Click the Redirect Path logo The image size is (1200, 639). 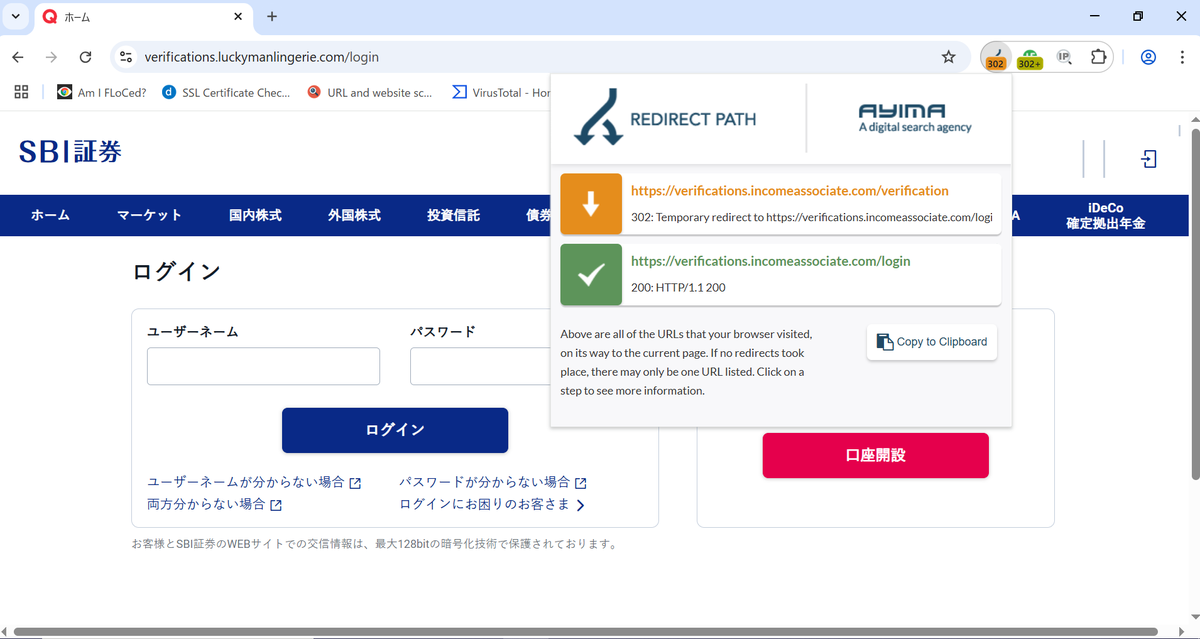[x=664, y=118]
